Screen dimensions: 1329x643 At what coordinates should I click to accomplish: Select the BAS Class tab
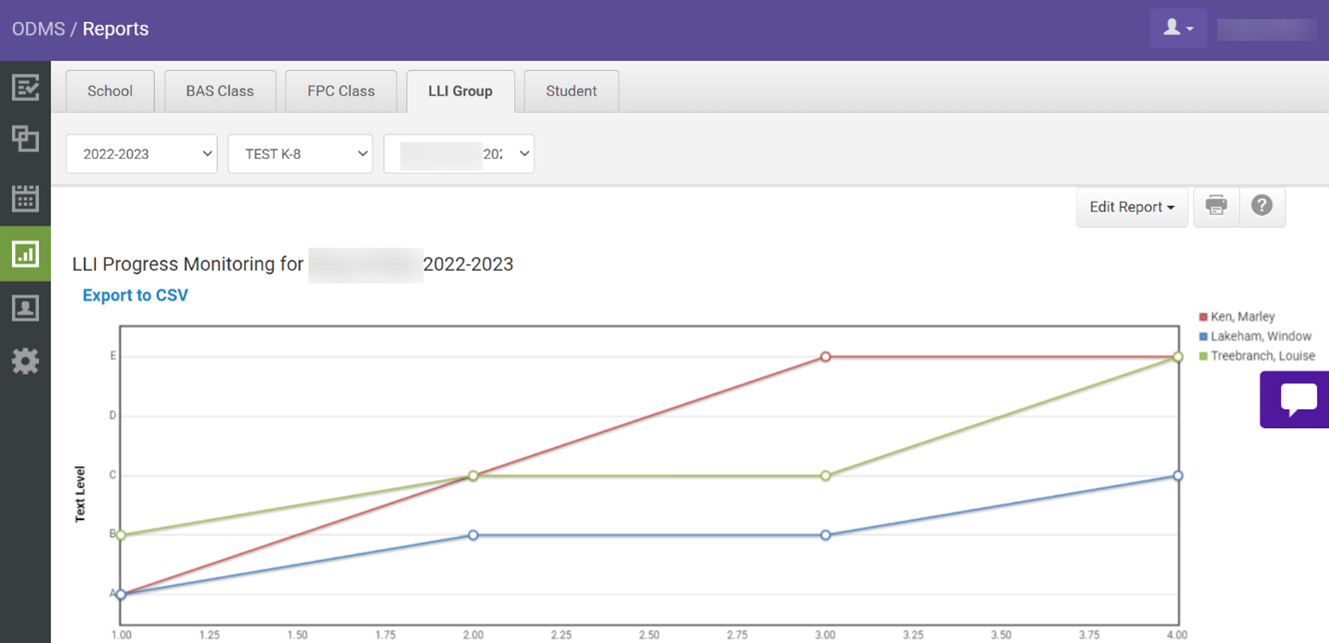tap(220, 90)
